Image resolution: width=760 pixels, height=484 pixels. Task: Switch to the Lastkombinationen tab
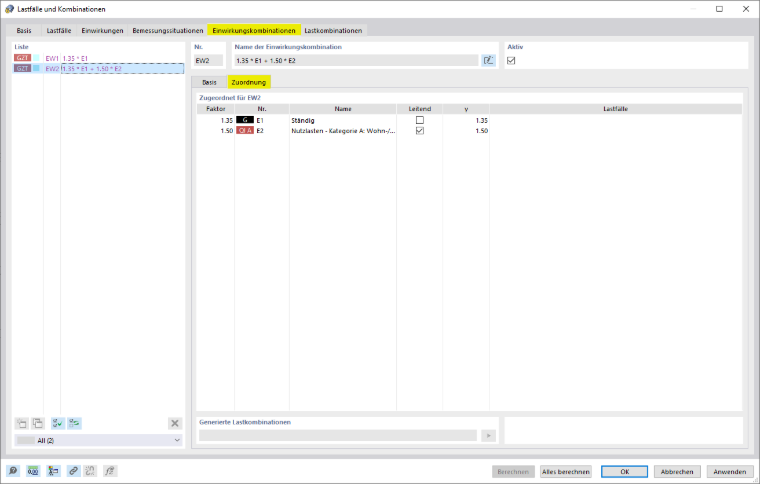coord(333,31)
